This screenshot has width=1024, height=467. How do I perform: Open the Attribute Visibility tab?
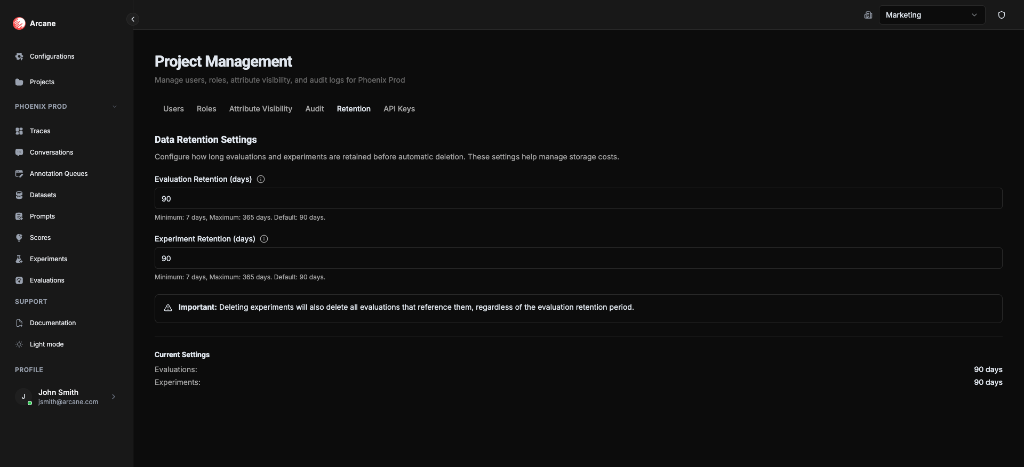coord(261,109)
